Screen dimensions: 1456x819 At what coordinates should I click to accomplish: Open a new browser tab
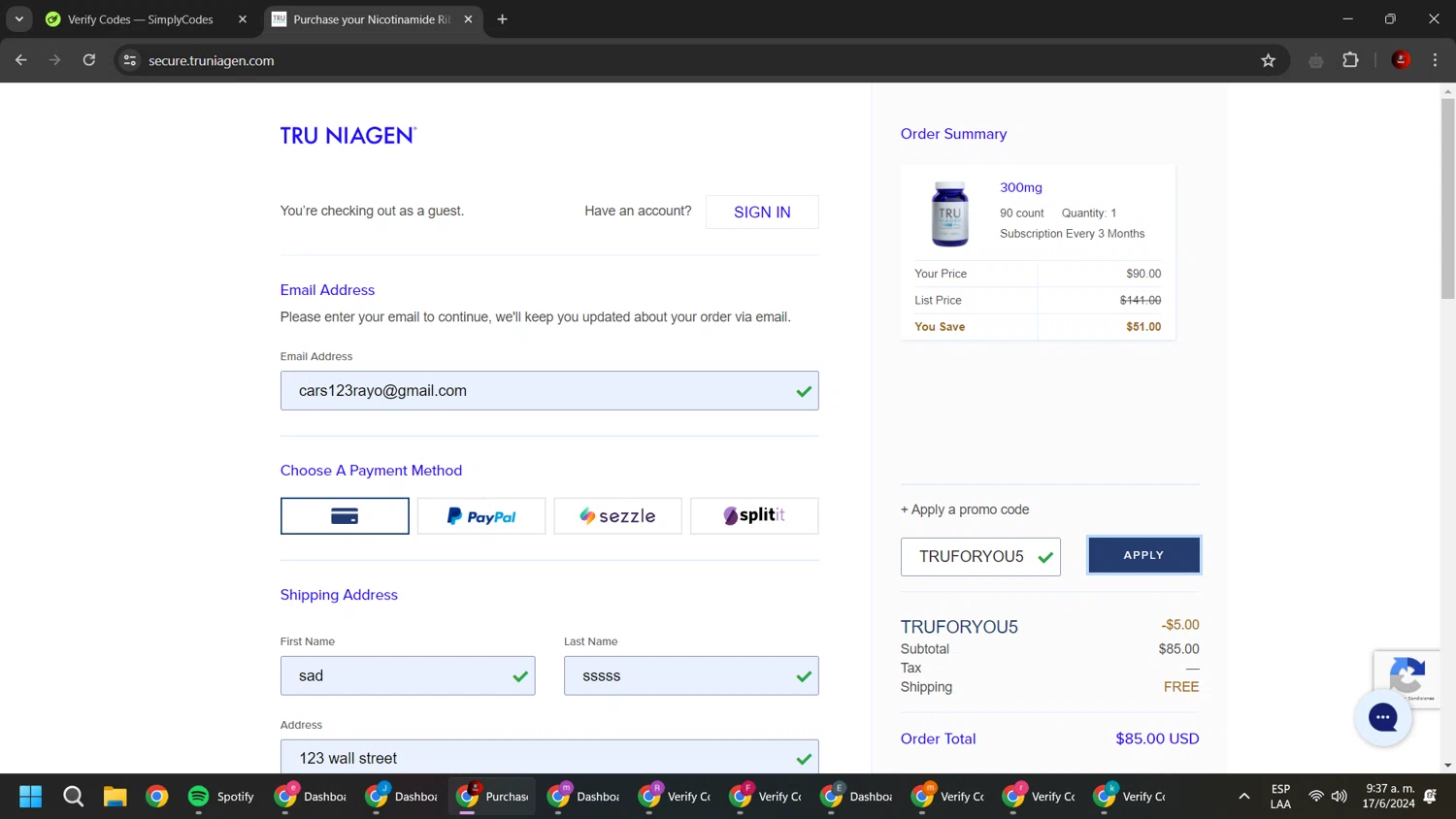point(502,19)
